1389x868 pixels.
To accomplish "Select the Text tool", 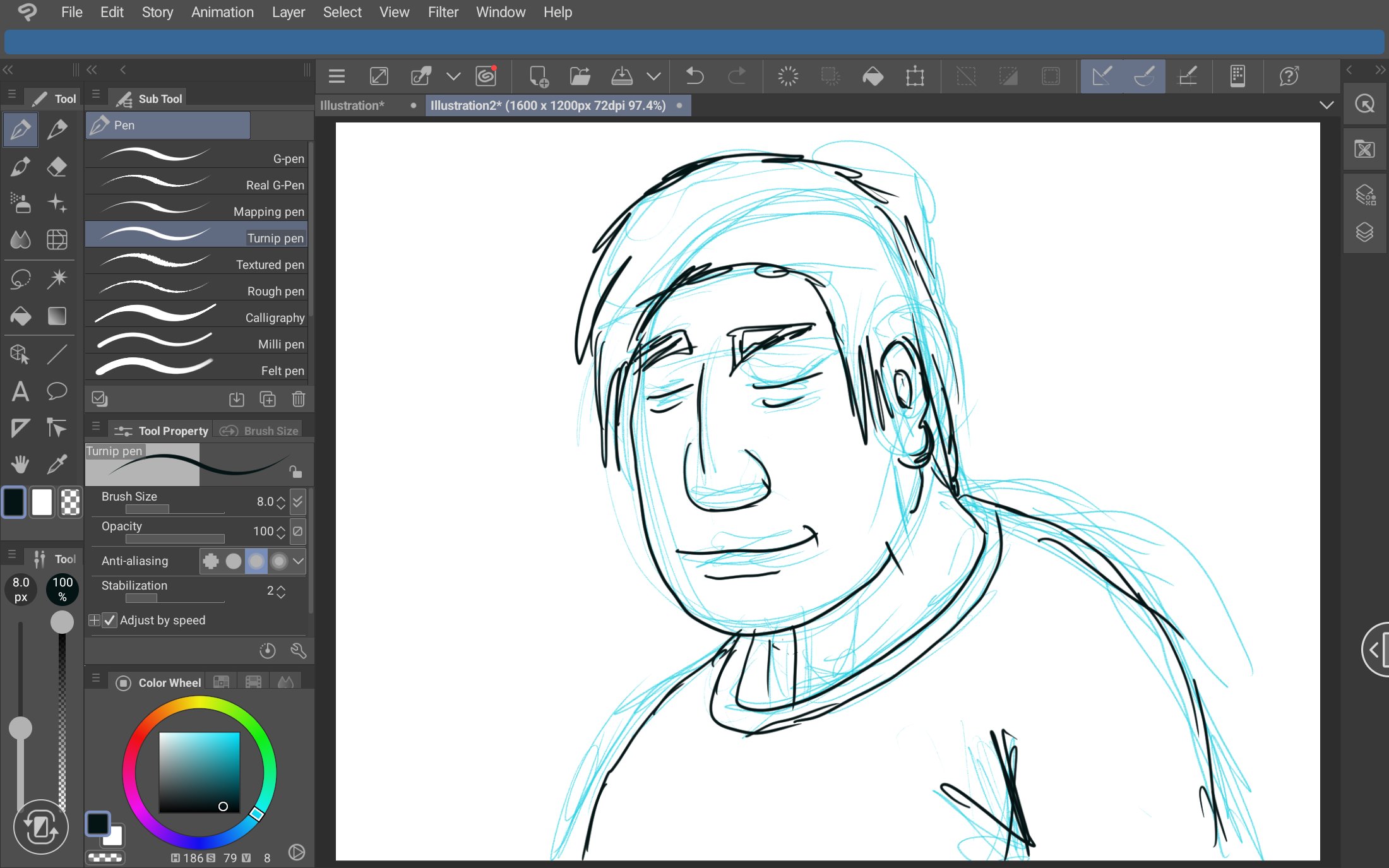I will 20,391.
